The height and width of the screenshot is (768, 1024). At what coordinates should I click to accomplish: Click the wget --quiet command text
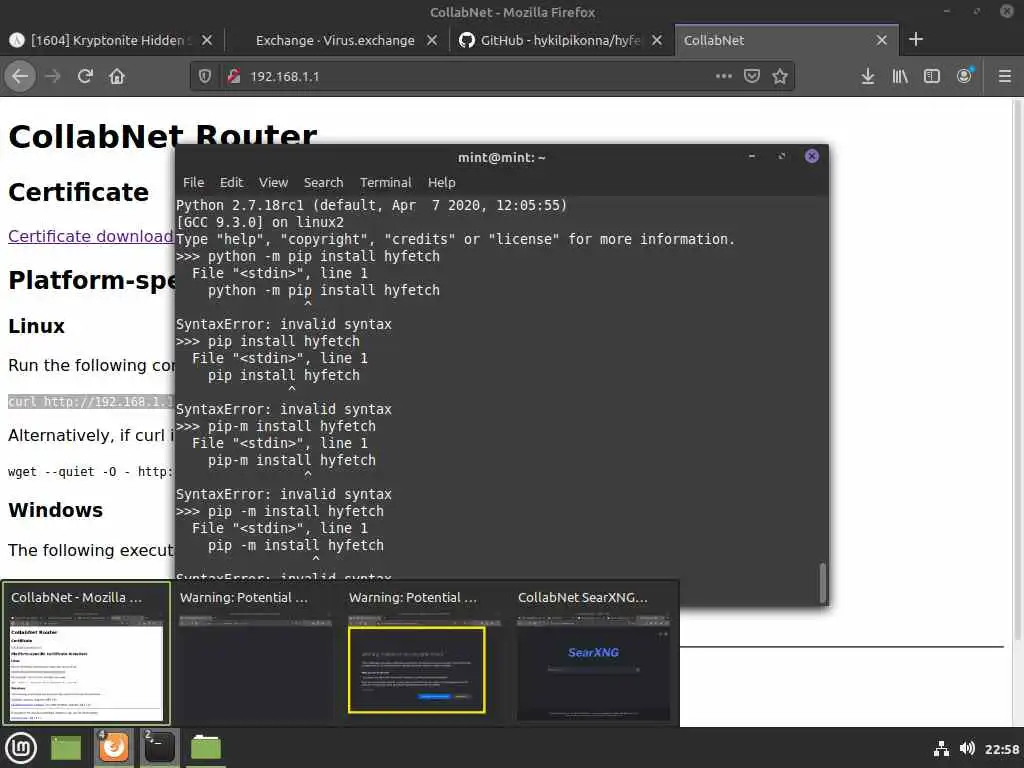91,472
